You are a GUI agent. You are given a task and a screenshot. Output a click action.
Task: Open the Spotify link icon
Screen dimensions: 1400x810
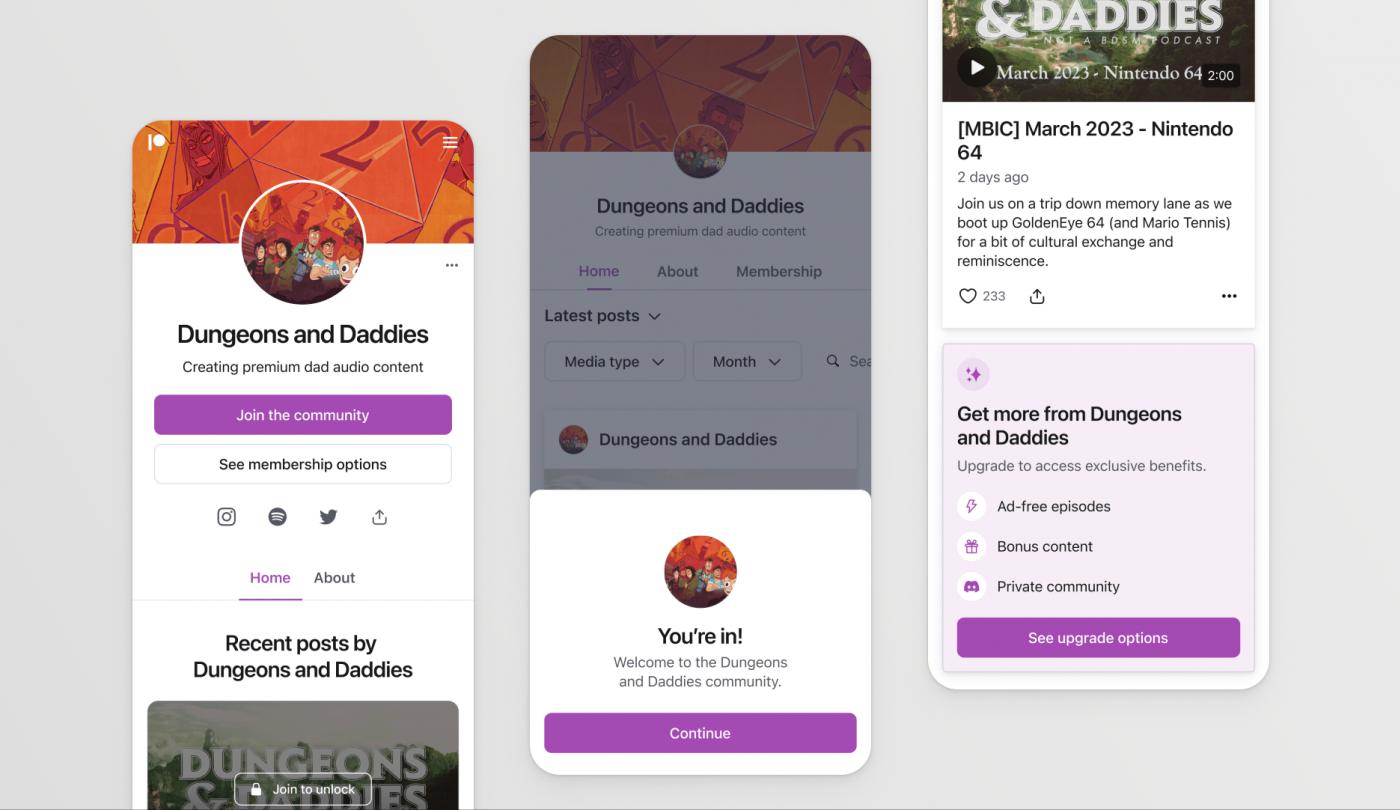pyautogui.click(x=278, y=517)
